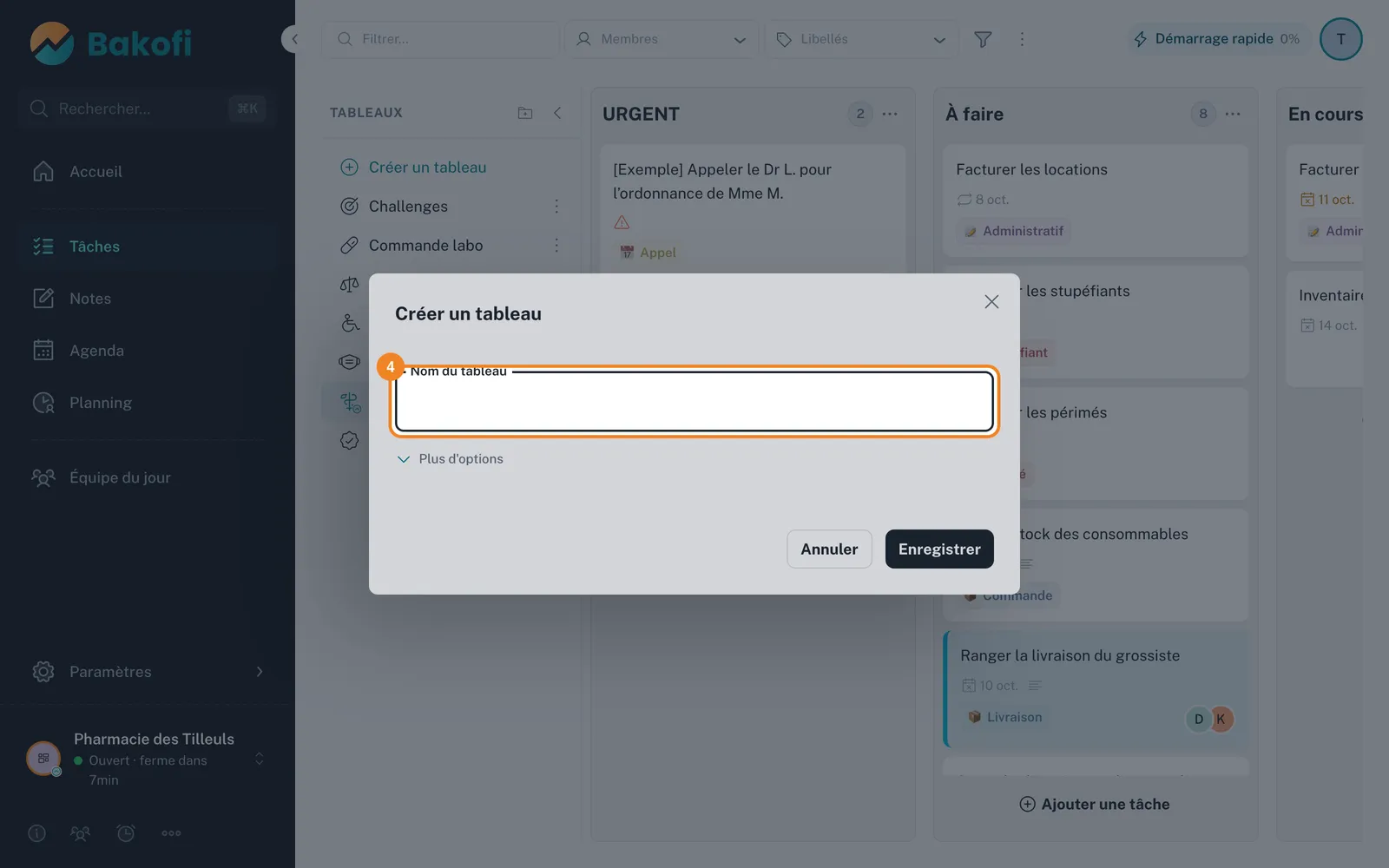
Task: Open the T user avatar
Action: pyautogui.click(x=1340, y=39)
